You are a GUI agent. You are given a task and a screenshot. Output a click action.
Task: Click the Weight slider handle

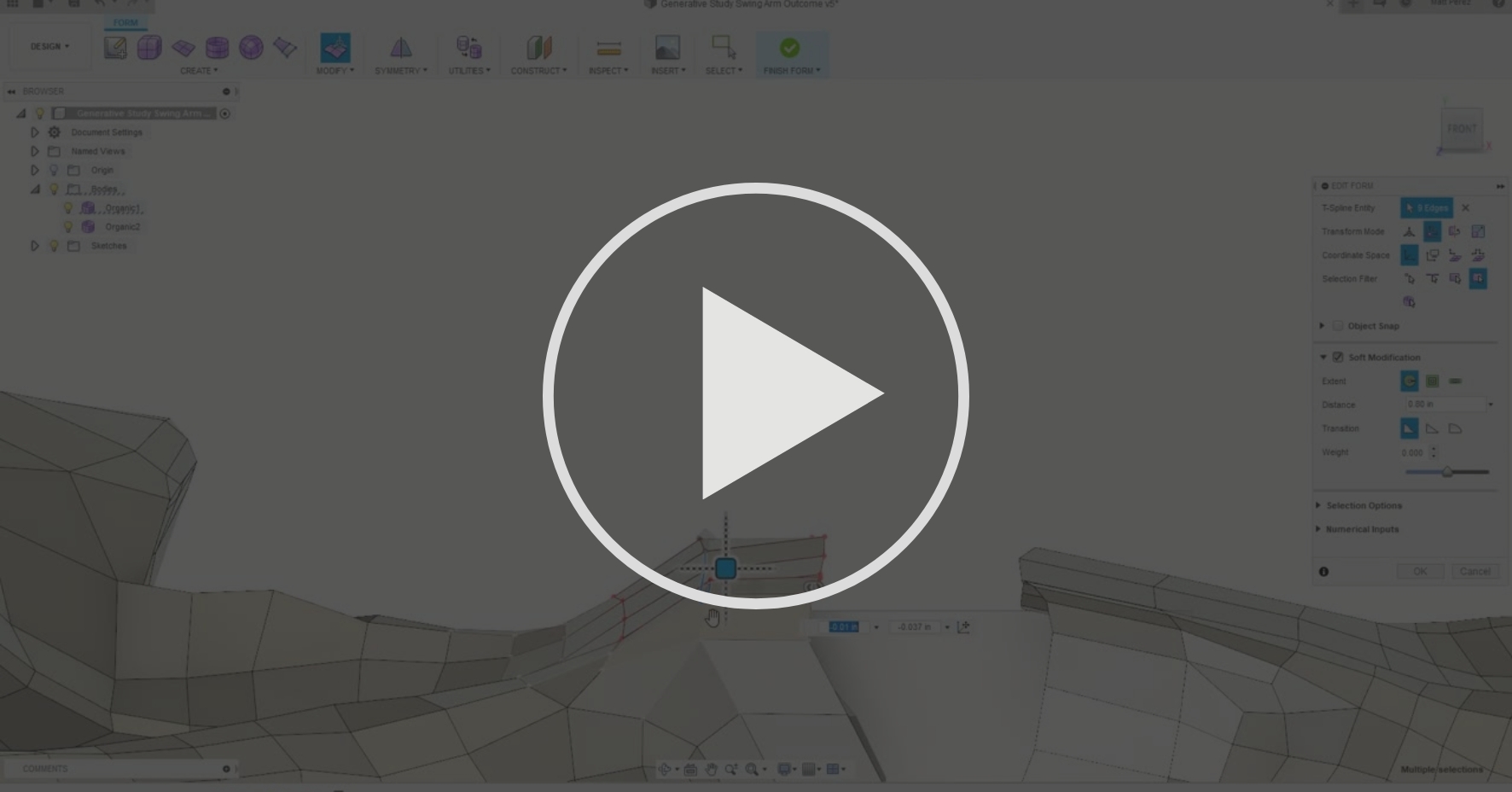coord(1447,472)
